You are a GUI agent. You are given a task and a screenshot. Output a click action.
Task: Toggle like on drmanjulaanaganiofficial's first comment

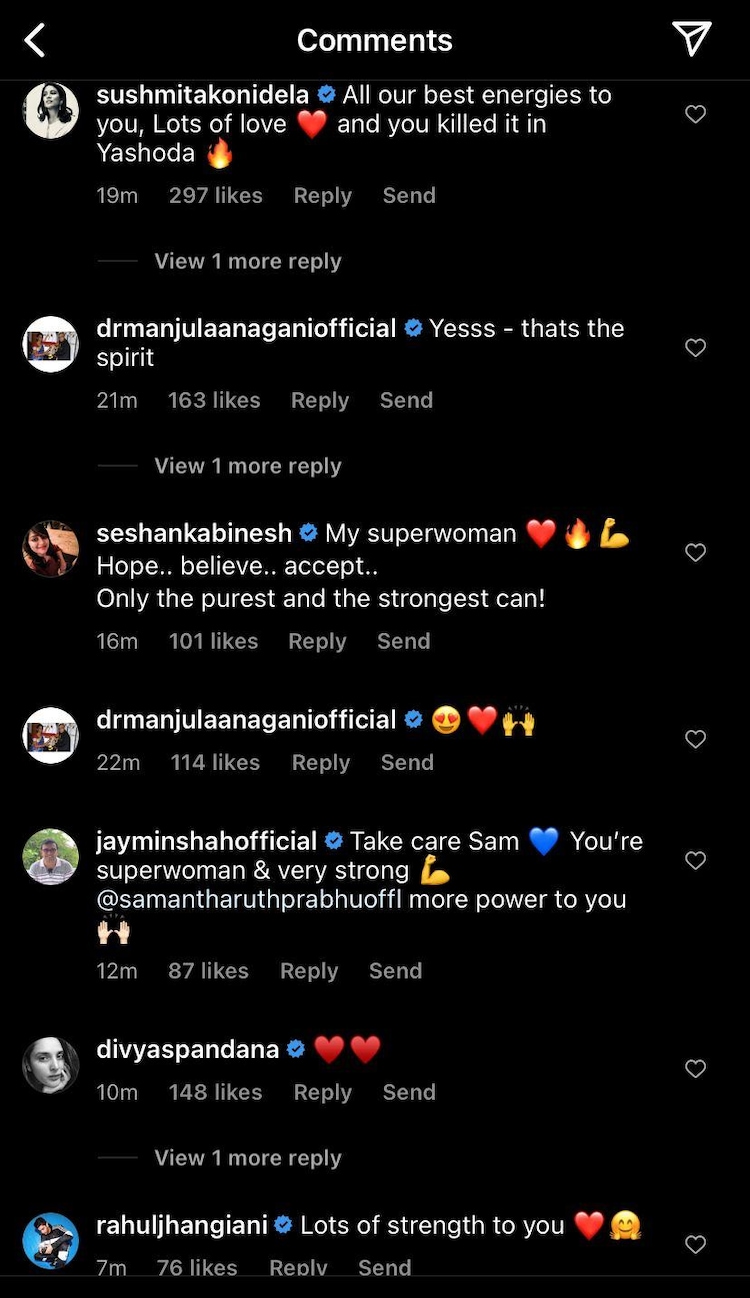click(x=695, y=347)
